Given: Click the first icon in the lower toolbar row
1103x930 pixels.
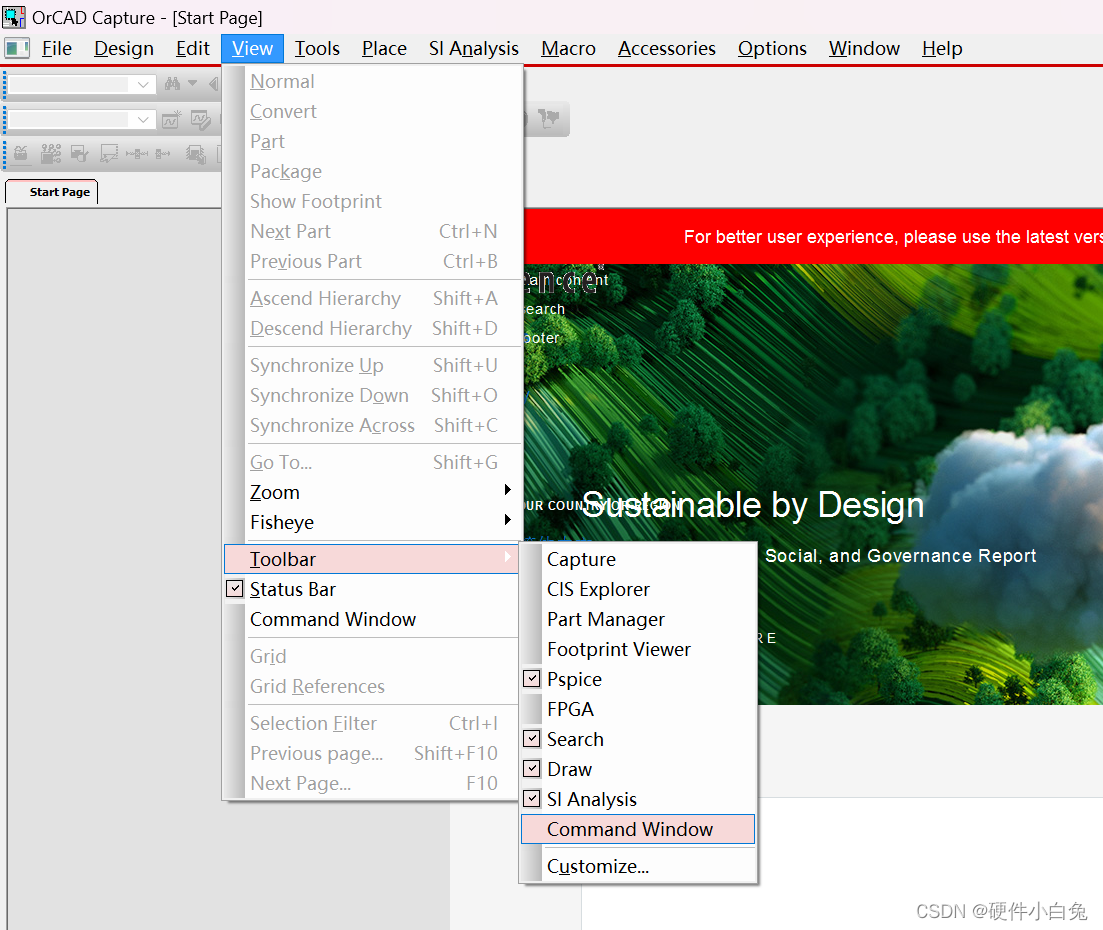Looking at the screenshot, I should click(x=20, y=155).
